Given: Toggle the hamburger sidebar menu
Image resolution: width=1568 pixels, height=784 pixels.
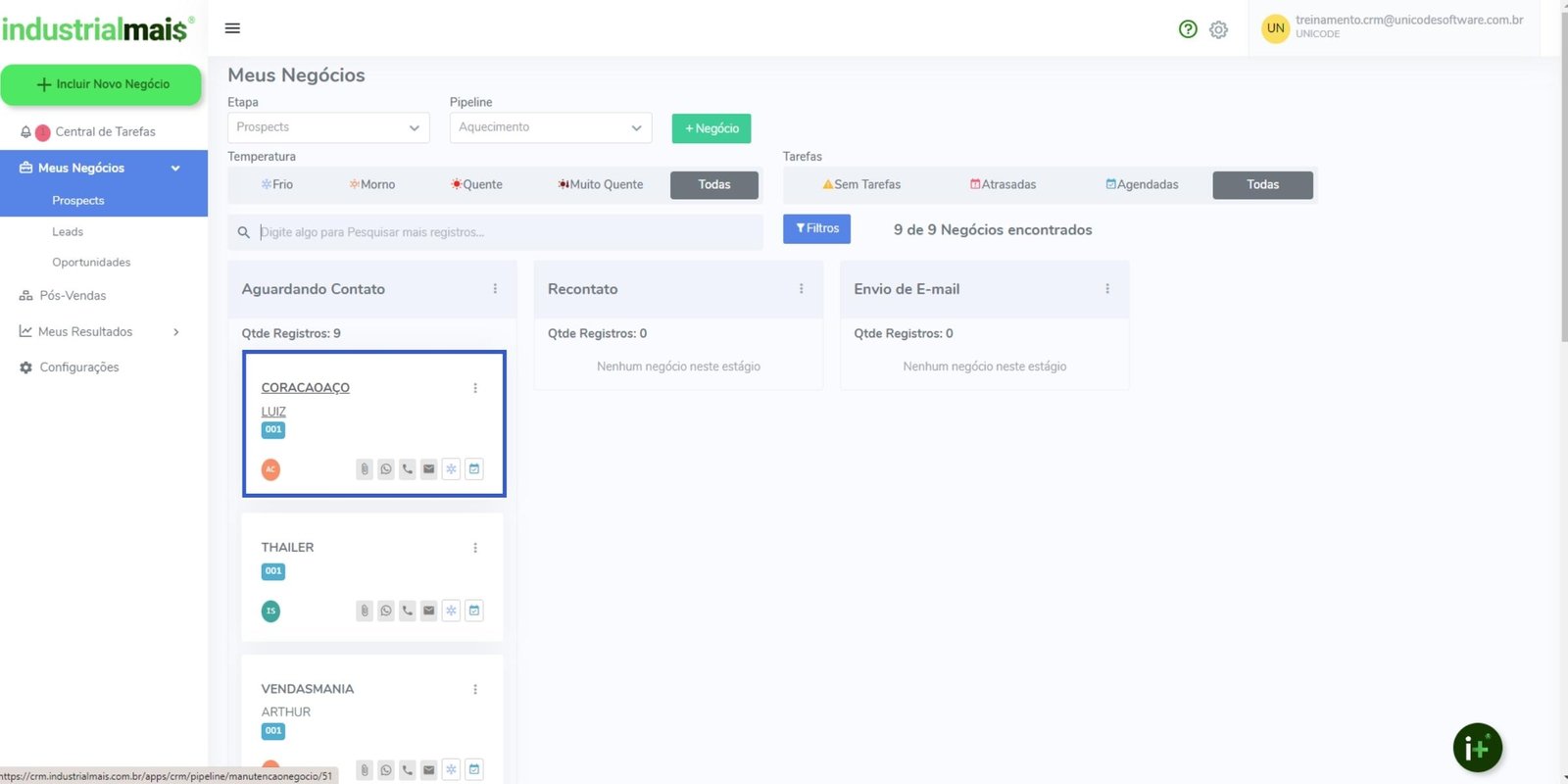Looking at the screenshot, I should point(232,28).
